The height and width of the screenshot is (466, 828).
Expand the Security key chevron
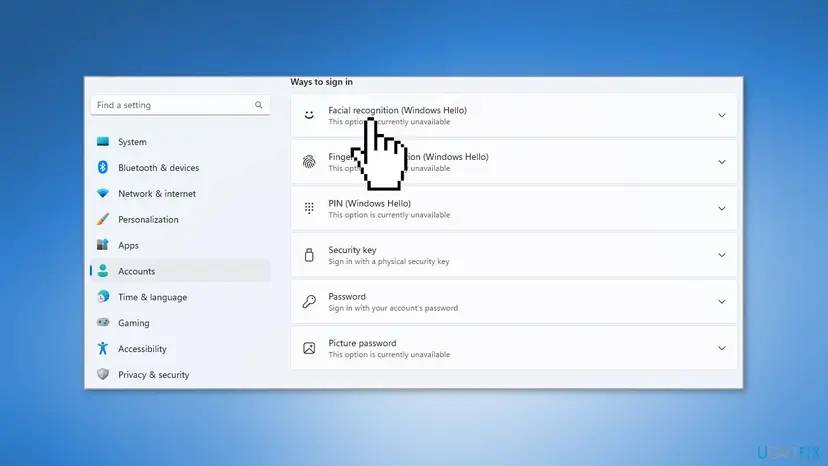(721, 255)
